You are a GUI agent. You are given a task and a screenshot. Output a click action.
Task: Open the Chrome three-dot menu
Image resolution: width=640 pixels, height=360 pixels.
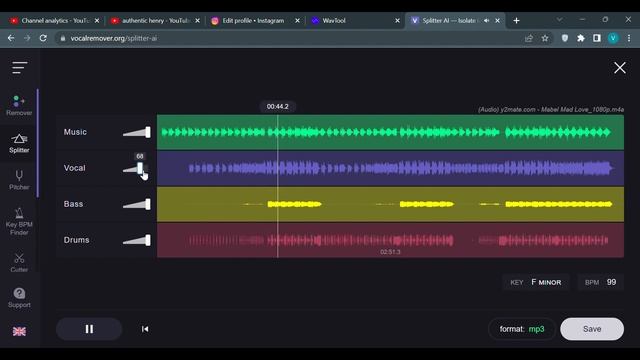click(629, 38)
